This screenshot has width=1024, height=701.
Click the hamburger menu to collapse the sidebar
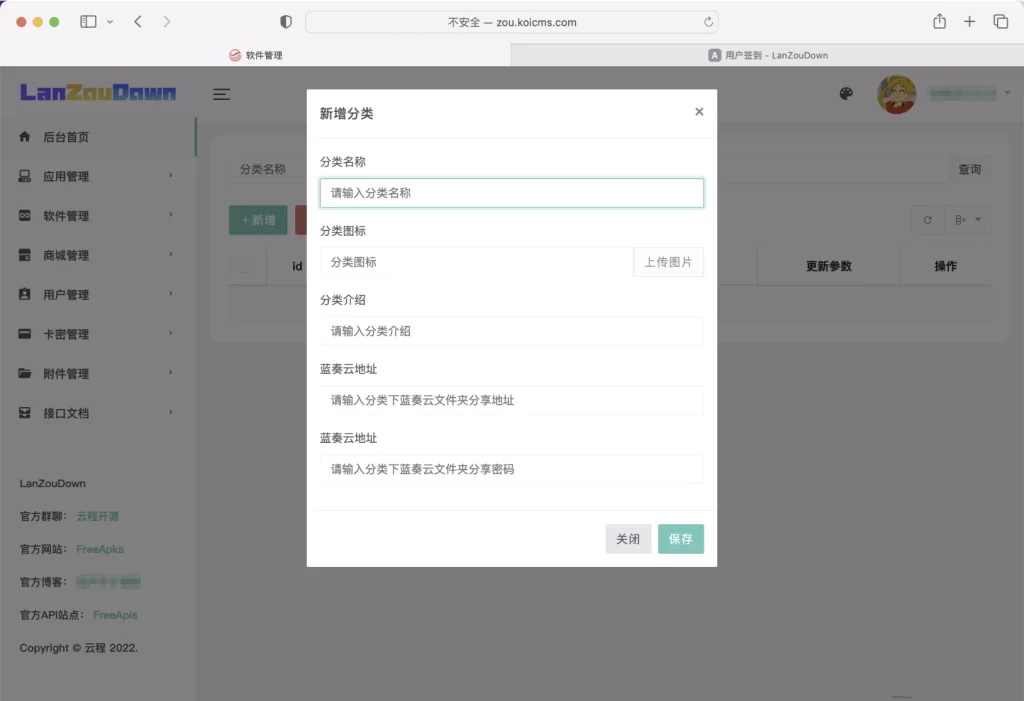tap(221, 94)
